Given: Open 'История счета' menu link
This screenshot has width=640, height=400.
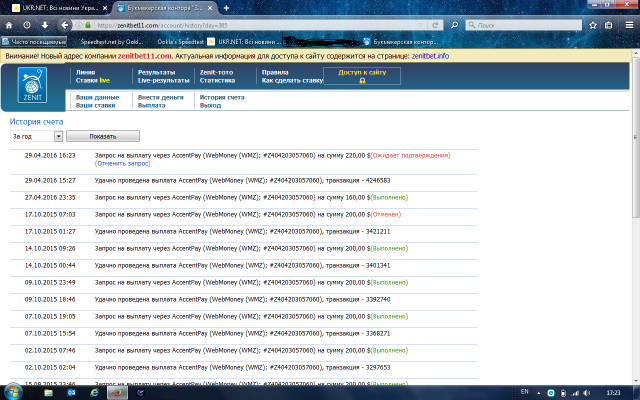Looking at the screenshot, I should 222,98.
